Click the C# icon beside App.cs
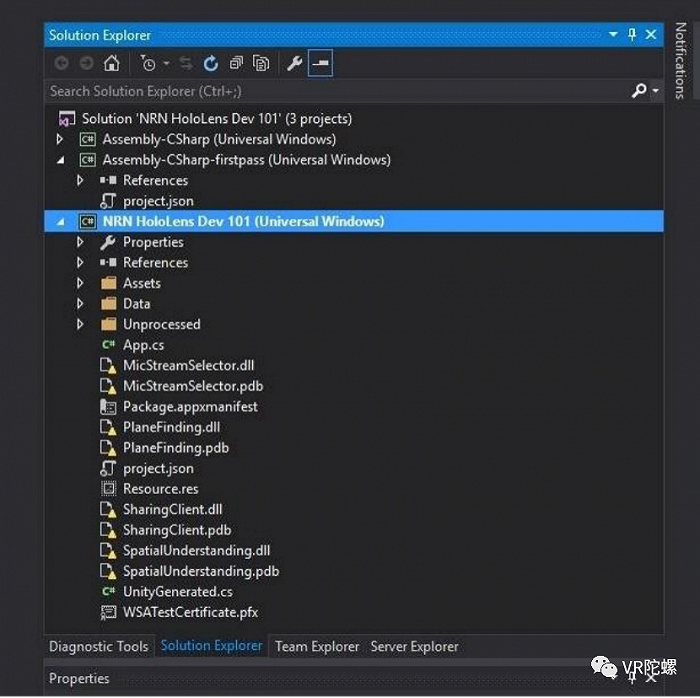700x698 pixels. coord(108,345)
